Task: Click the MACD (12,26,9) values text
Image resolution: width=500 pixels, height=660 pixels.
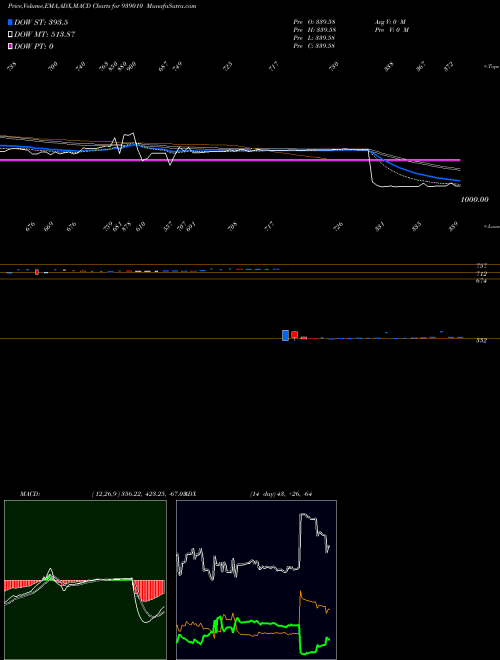Action: pos(139,494)
